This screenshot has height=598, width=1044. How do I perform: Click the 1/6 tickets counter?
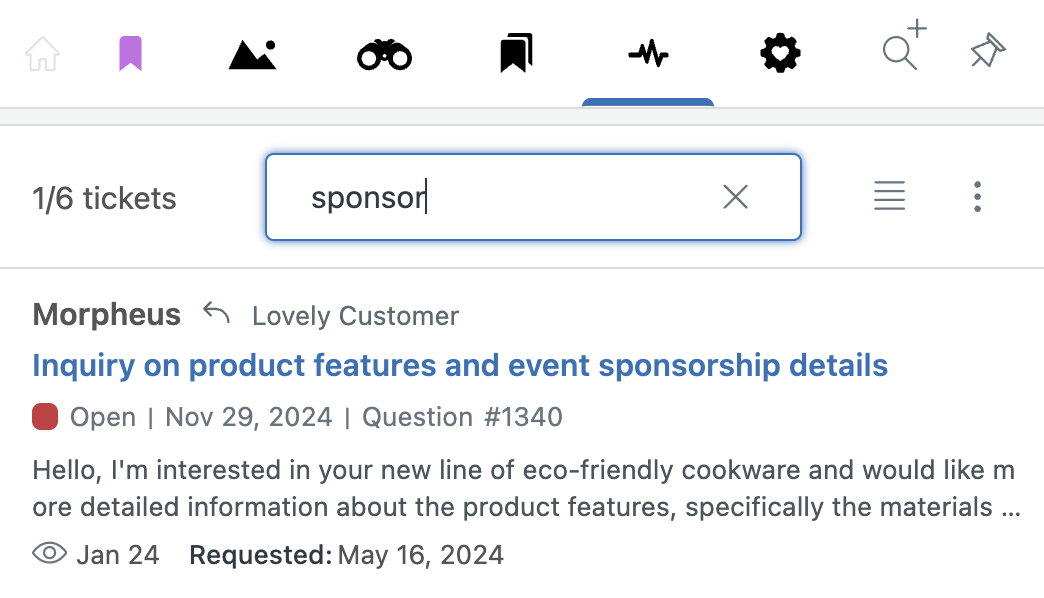105,198
